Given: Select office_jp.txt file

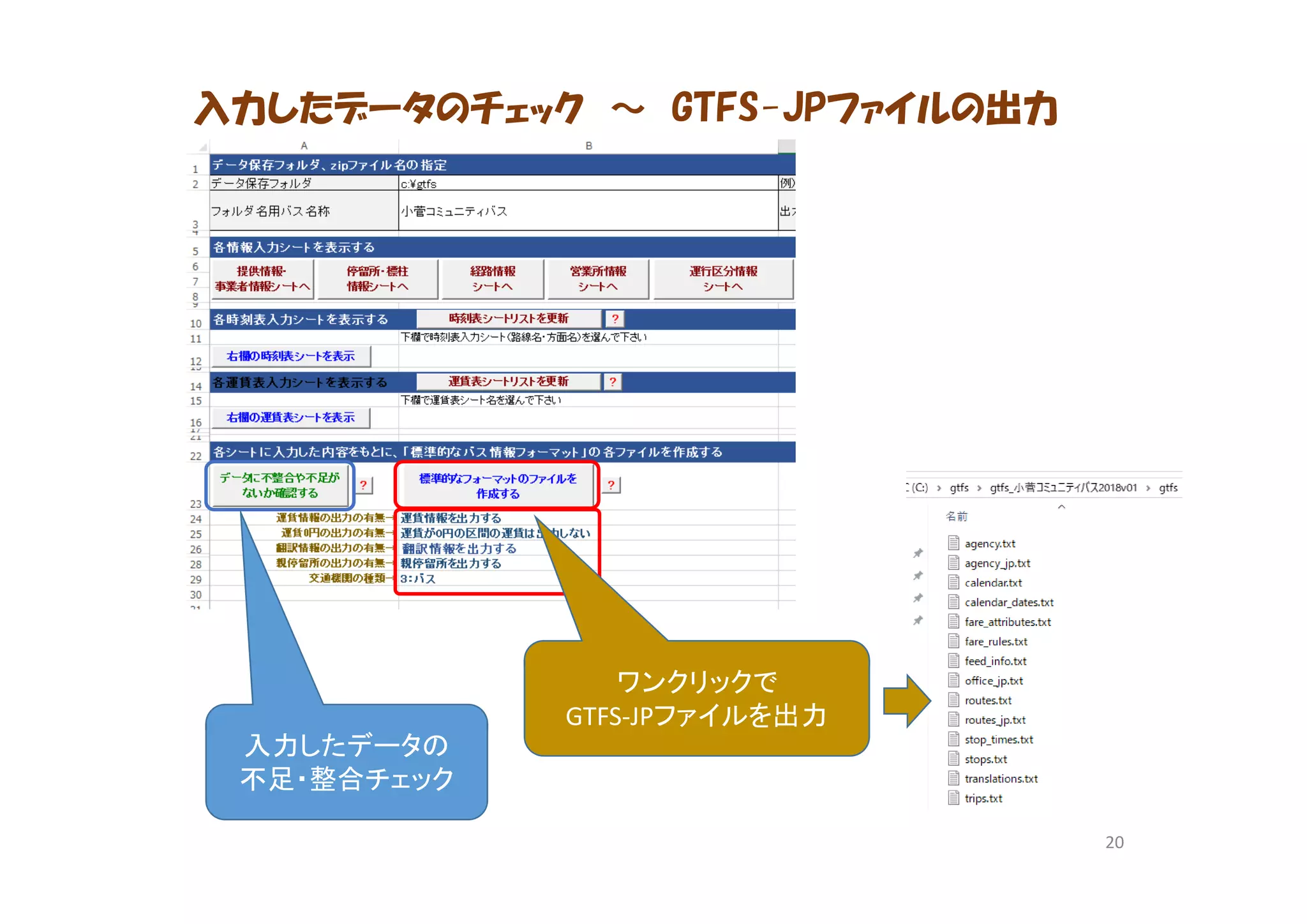Looking at the screenshot, I should point(994,681).
